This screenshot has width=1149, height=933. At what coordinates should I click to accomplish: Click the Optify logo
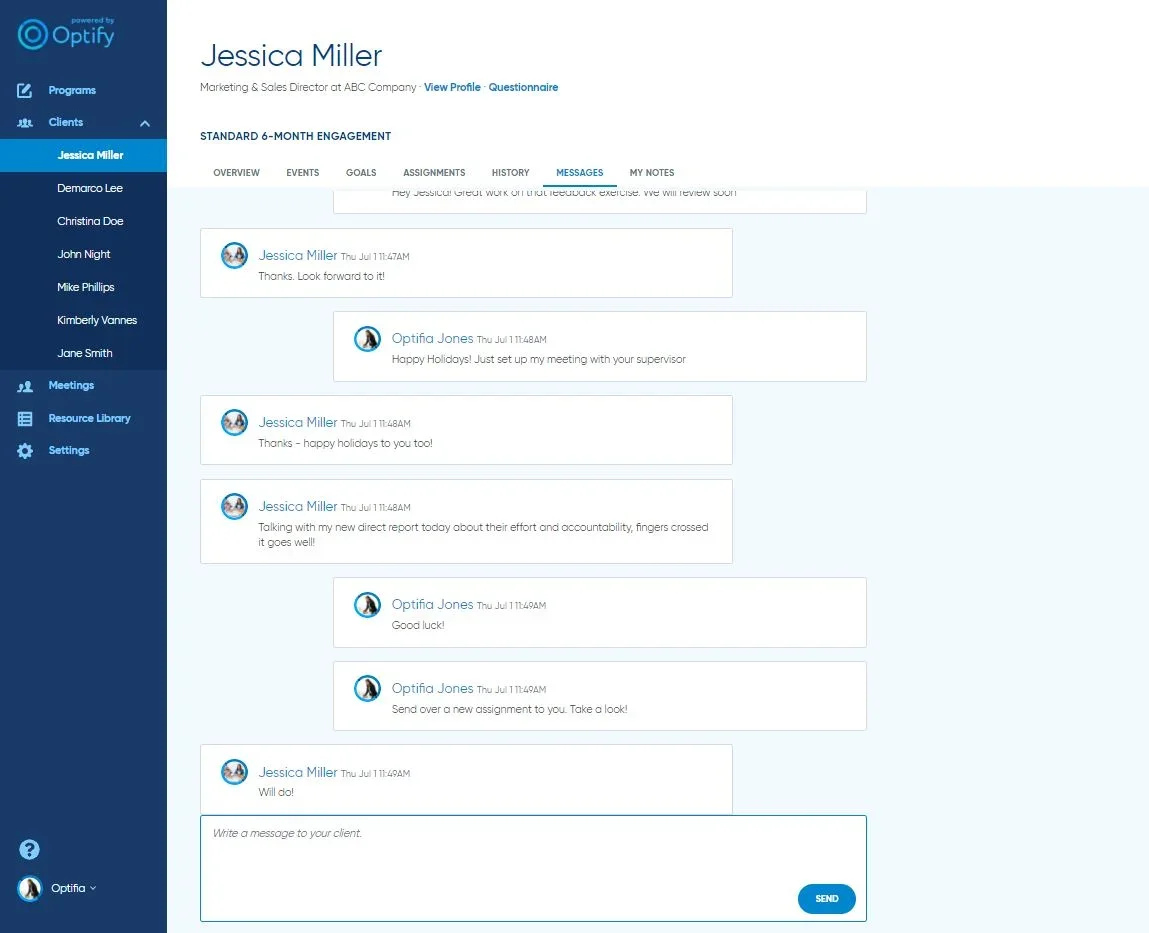point(66,34)
